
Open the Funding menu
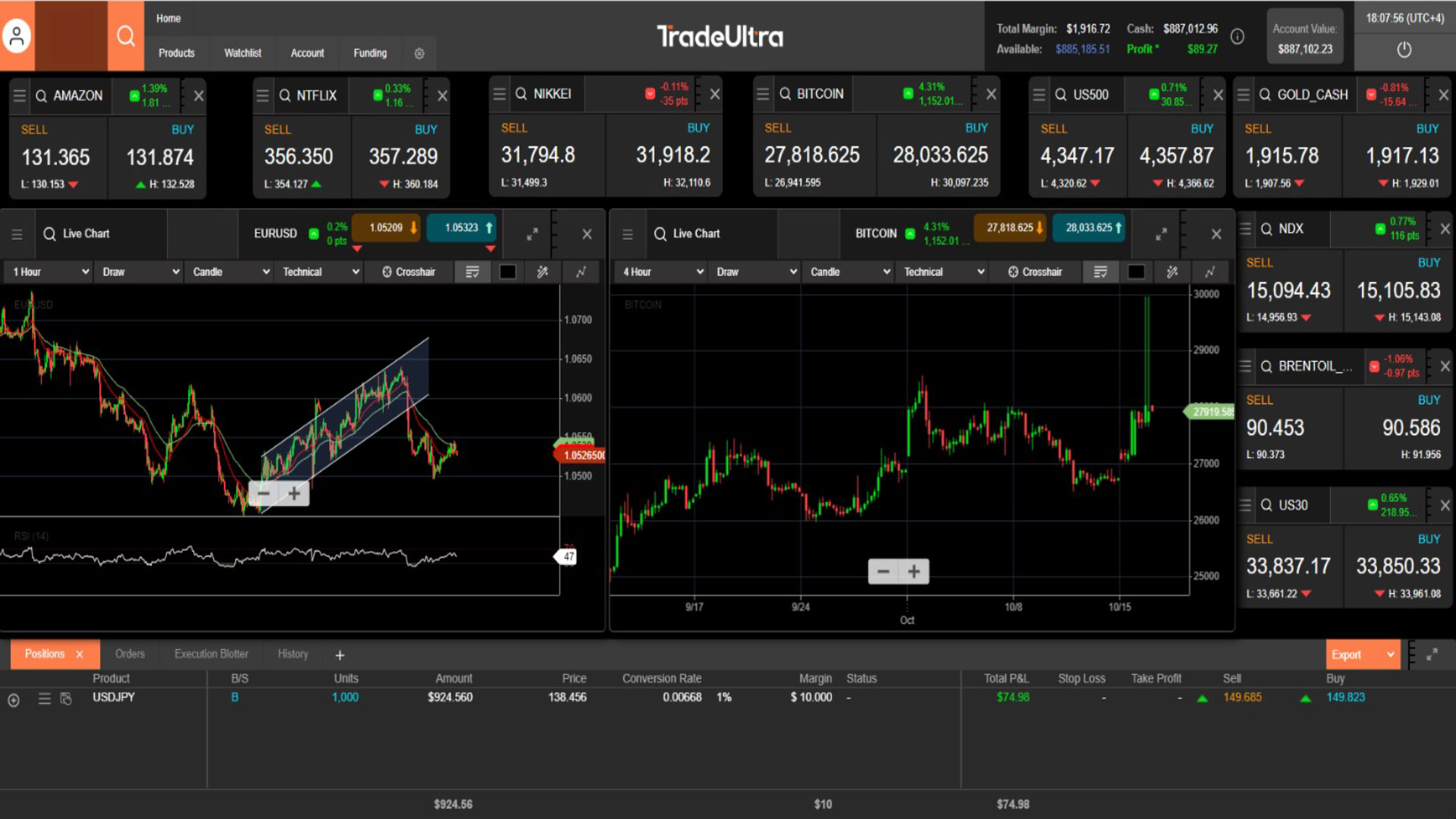(370, 53)
